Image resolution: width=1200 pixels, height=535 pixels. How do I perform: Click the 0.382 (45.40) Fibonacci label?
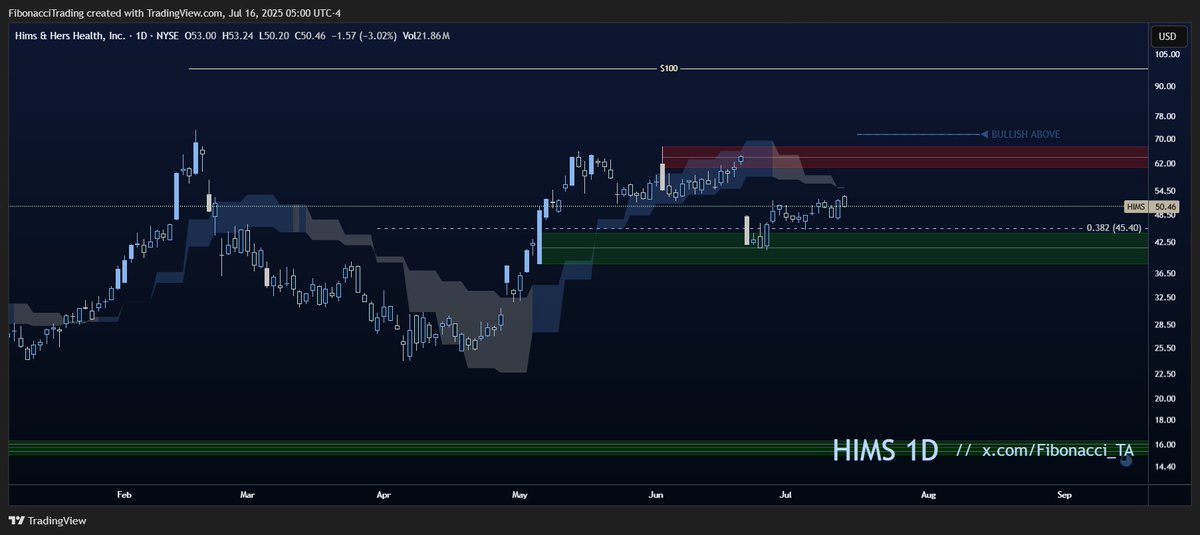tap(1115, 228)
